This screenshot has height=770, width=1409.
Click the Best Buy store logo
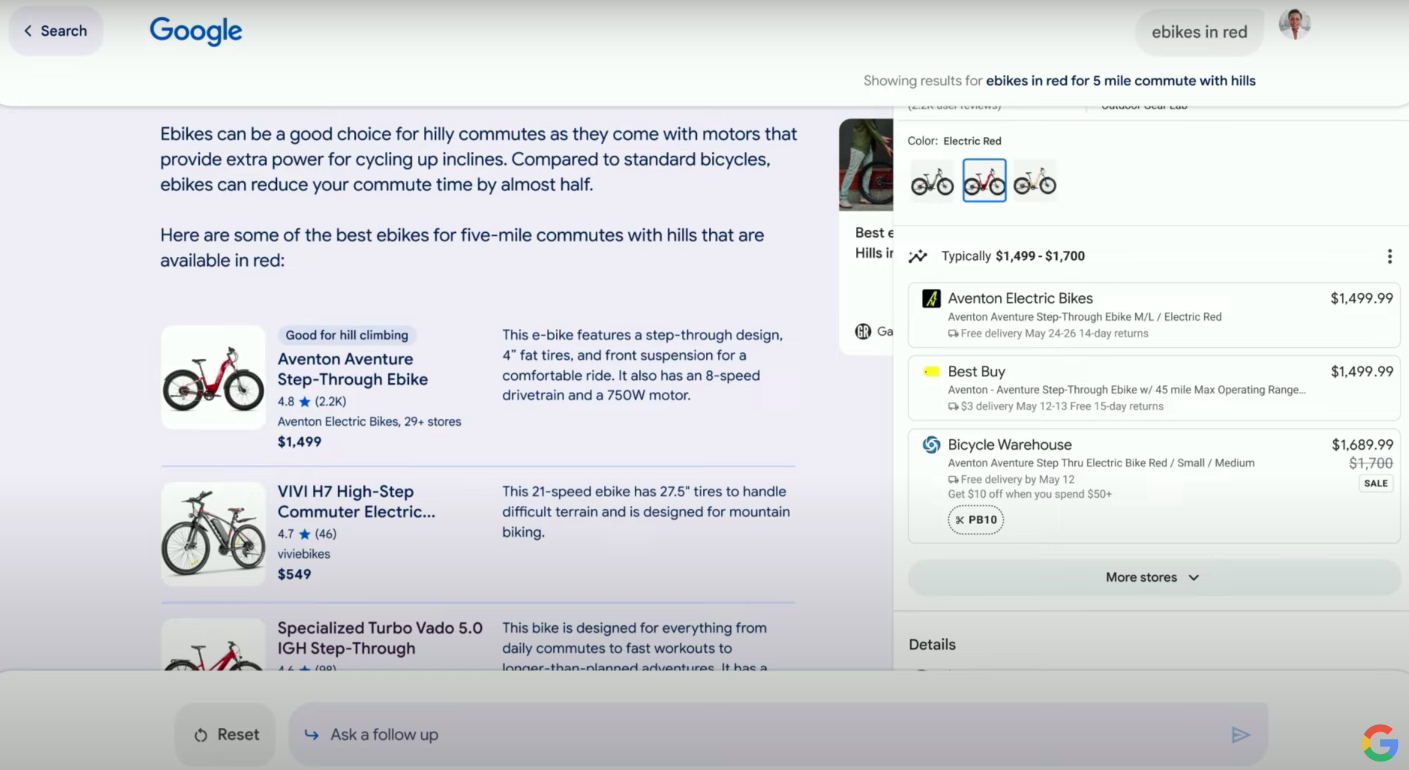pyautogui.click(x=931, y=372)
